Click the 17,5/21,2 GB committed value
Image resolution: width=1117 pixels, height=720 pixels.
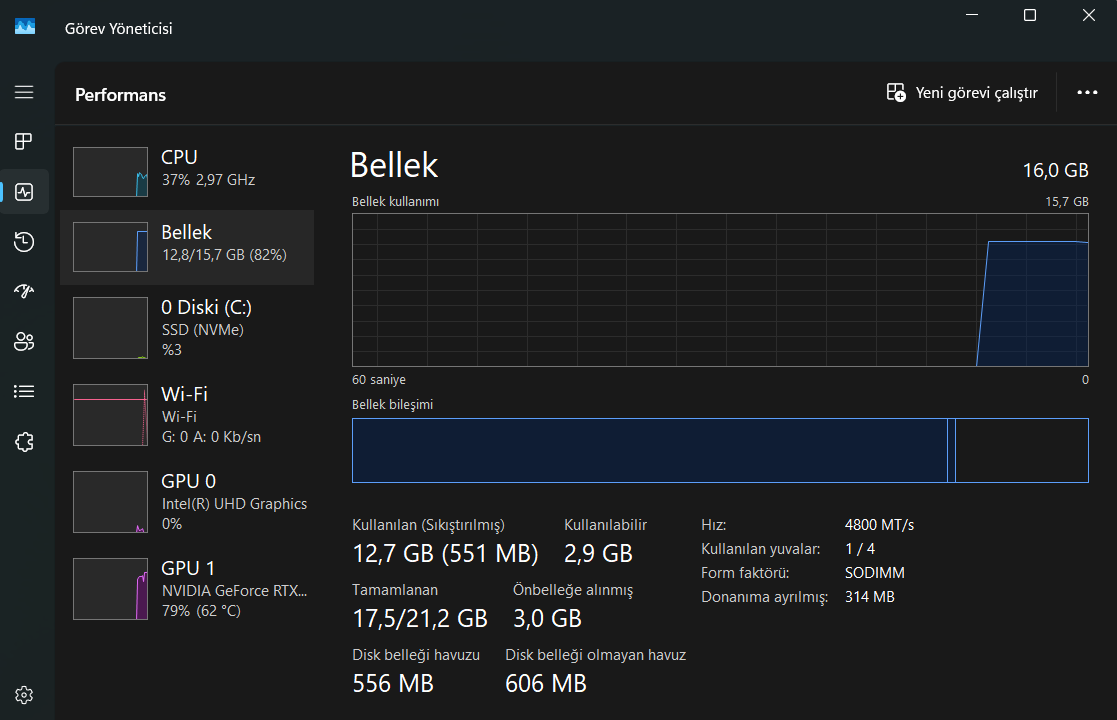[420, 618]
